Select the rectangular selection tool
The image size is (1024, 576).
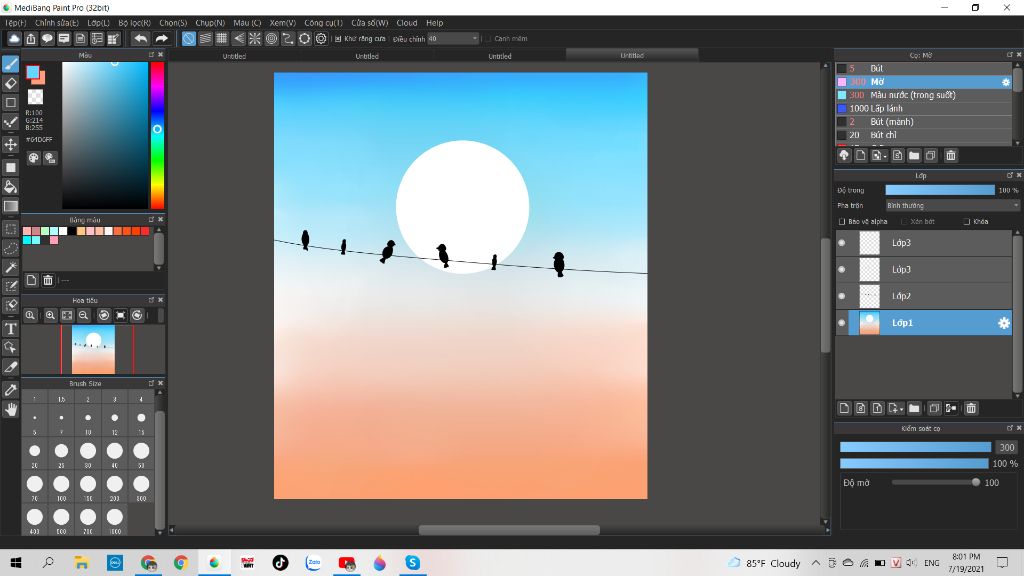[10, 229]
